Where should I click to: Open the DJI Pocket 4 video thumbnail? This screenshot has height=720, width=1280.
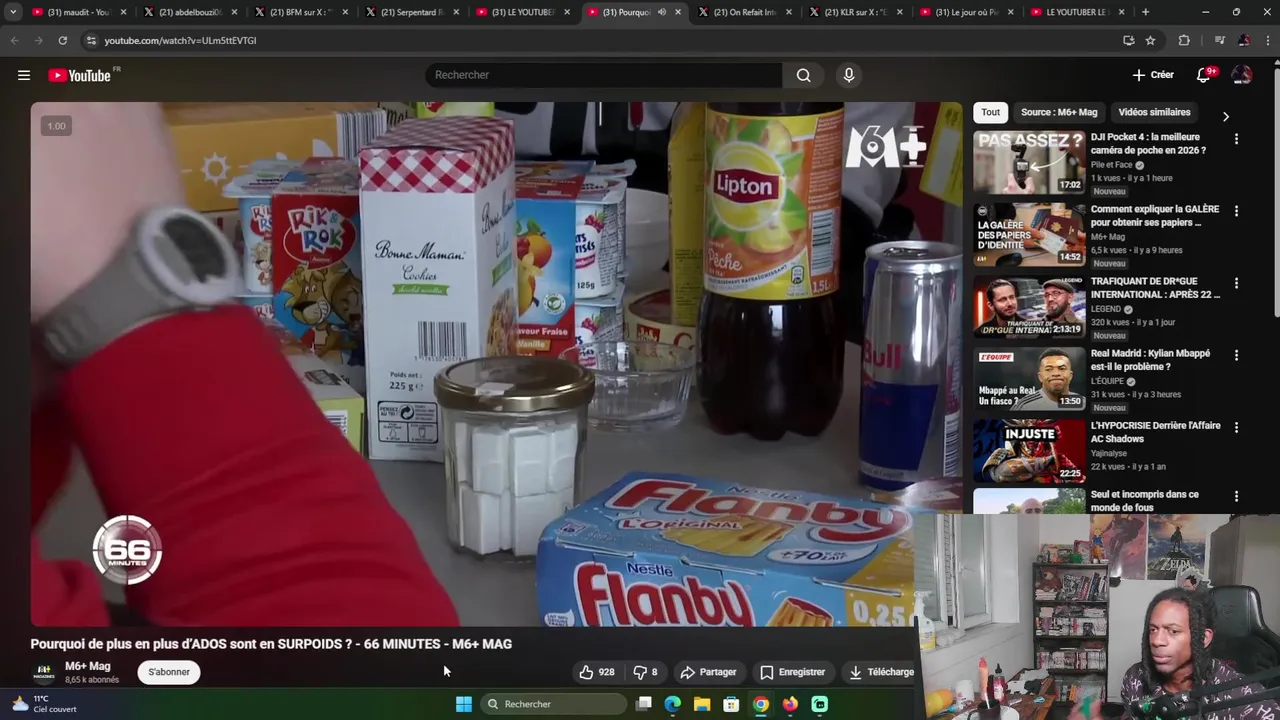coord(1029,162)
